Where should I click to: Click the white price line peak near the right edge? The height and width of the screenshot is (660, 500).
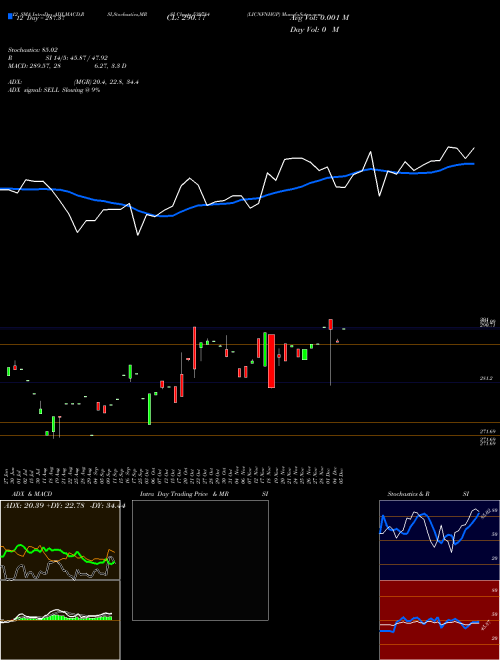click(x=450, y=147)
